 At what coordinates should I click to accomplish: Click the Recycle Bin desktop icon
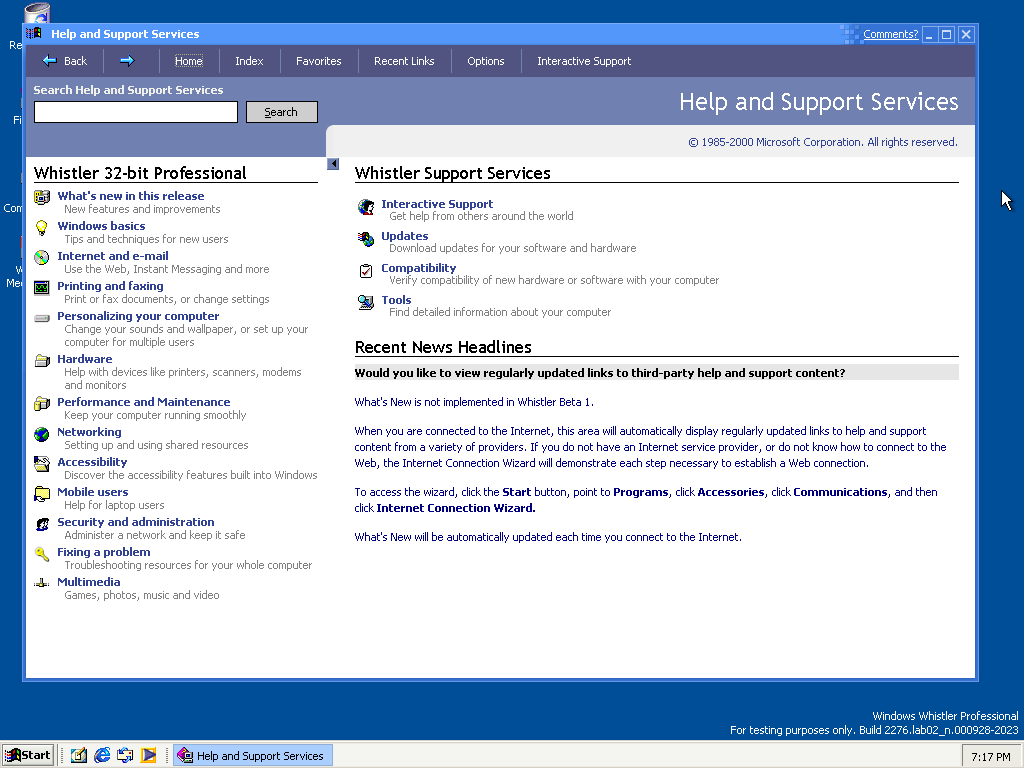tap(37, 14)
